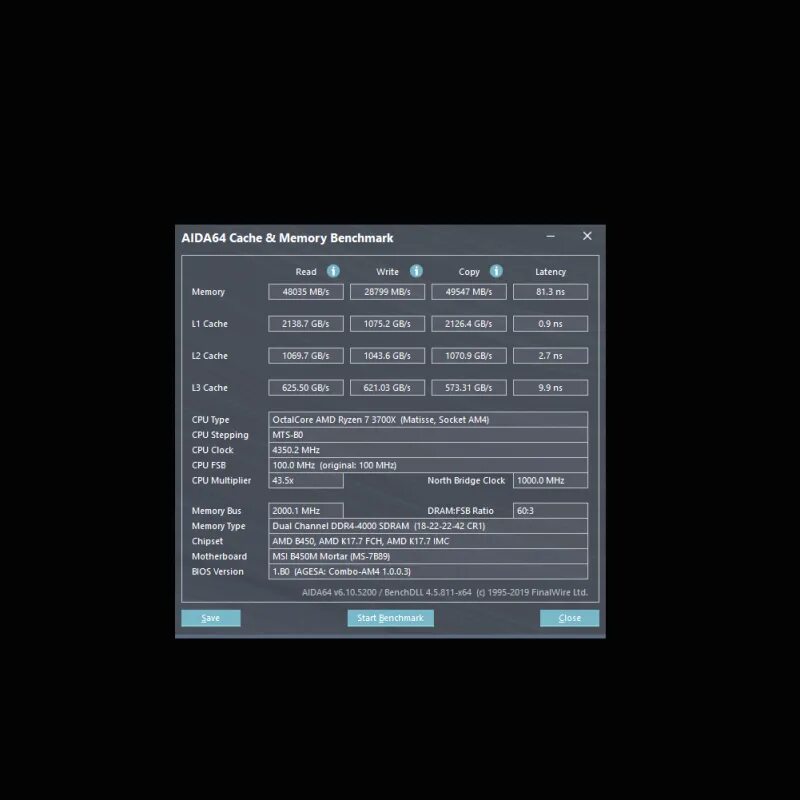Select L3 Cache read 625.50 GB/s
The width and height of the screenshot is (800, 800).
pyautogui.click(x=306, y=388)
